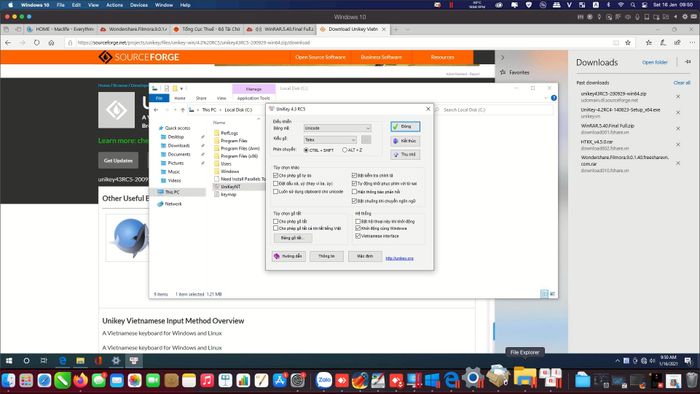Click File Explorer up arrow
The width and height of the screenshot is (700, 394).
tap(183, 110)
